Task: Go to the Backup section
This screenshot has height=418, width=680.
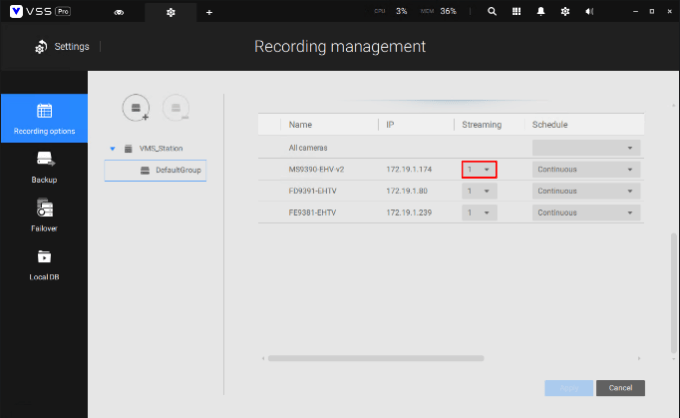Action: pos(44,166)
